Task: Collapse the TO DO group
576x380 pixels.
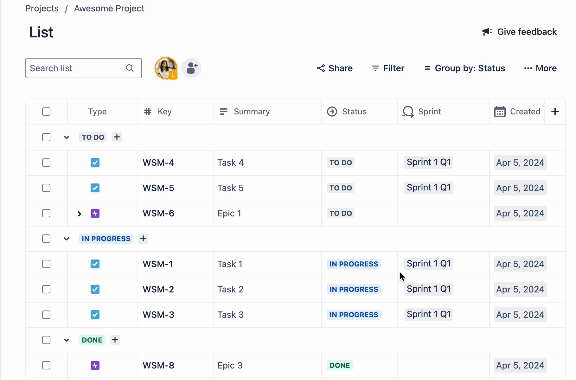Action: [x=66, y=137]
